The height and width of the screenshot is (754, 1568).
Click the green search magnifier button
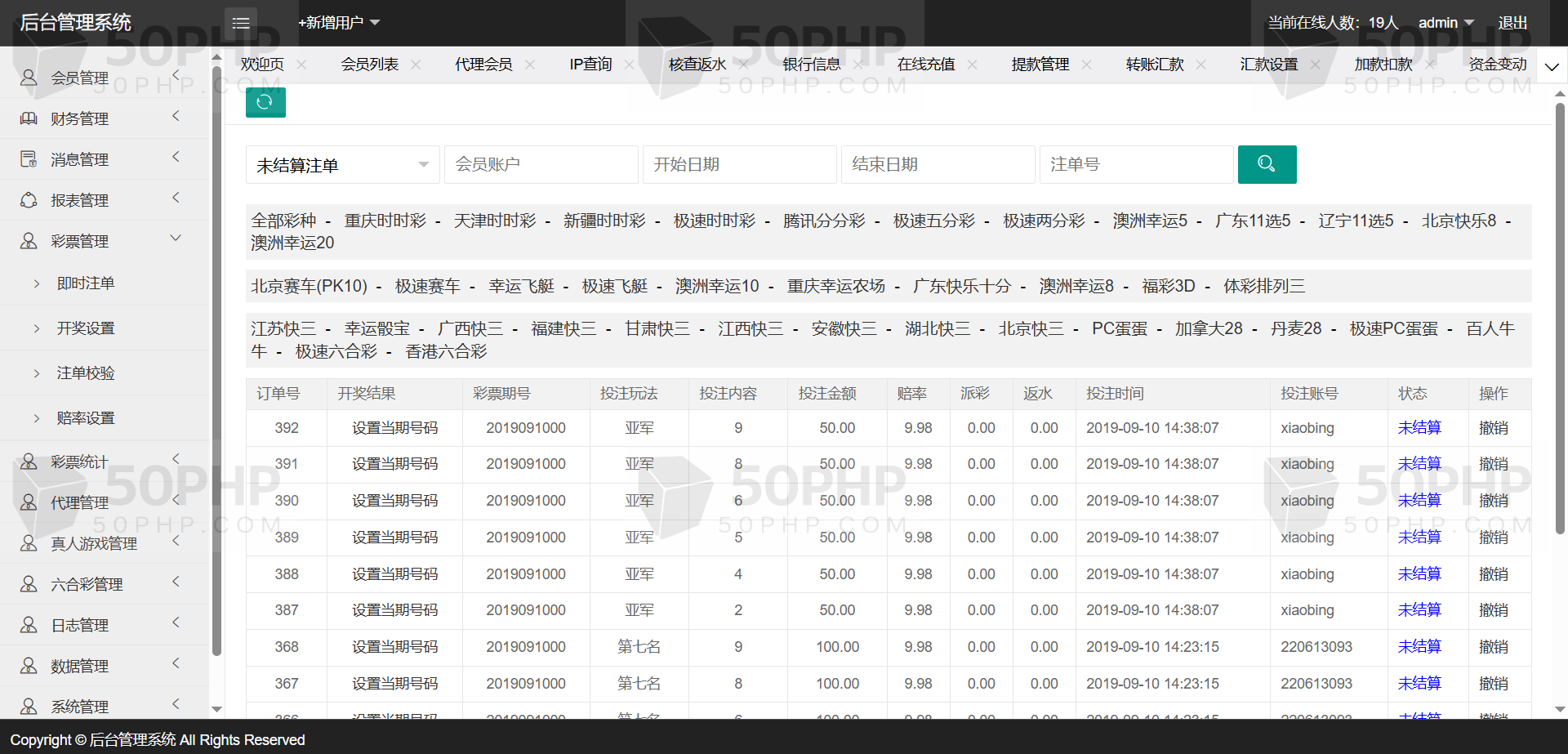1267,164
